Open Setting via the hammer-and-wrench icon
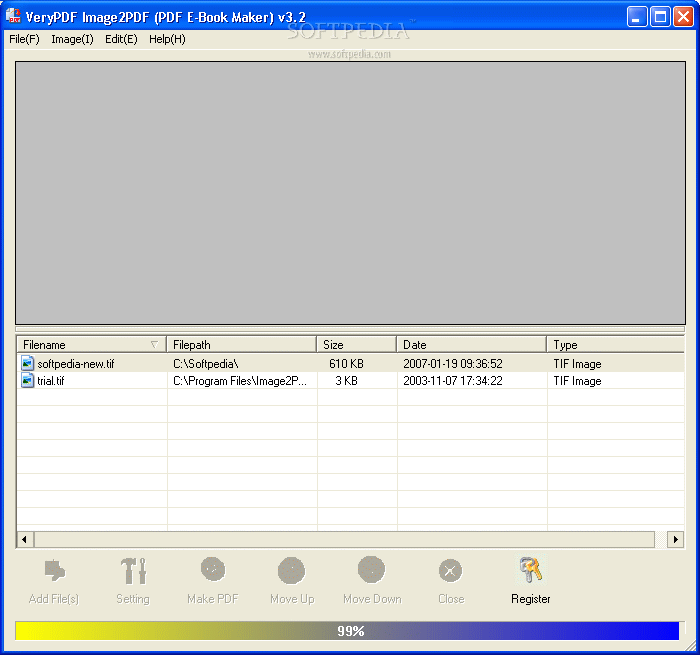 coord(133,571)
